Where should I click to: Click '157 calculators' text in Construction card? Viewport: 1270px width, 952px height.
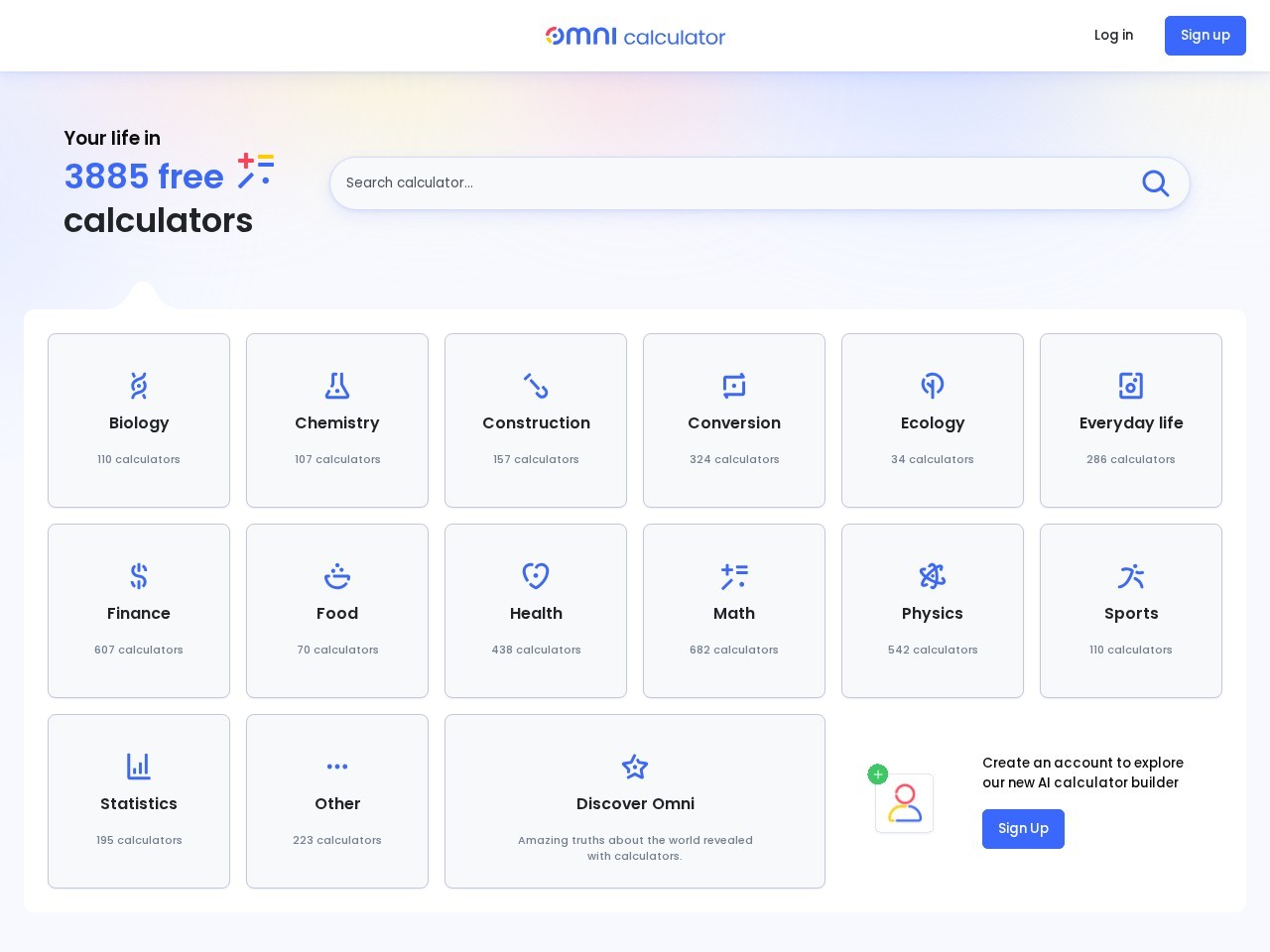pyautogui.click(x=536, y=459)
